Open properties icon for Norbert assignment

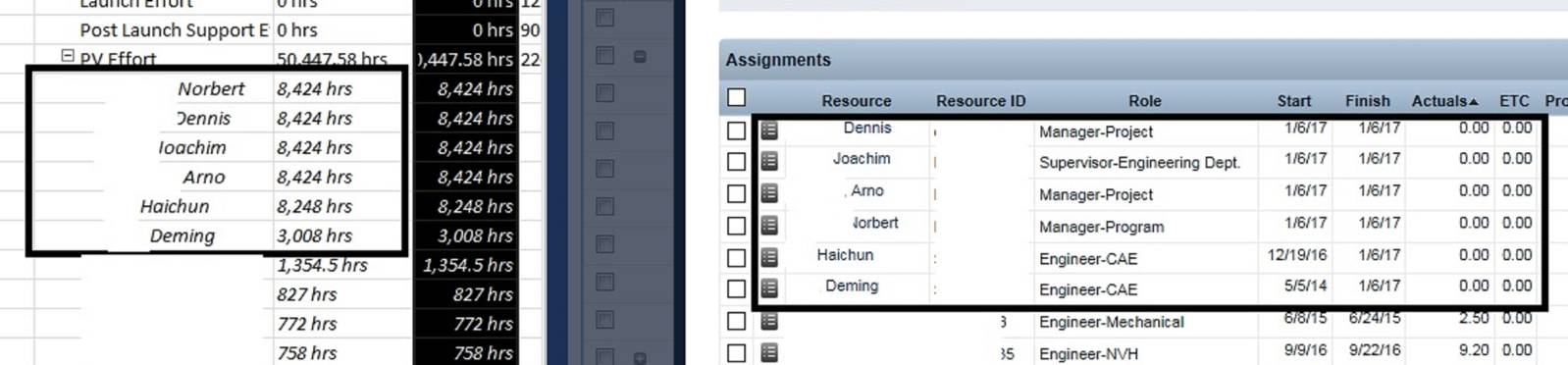(769, 226)
